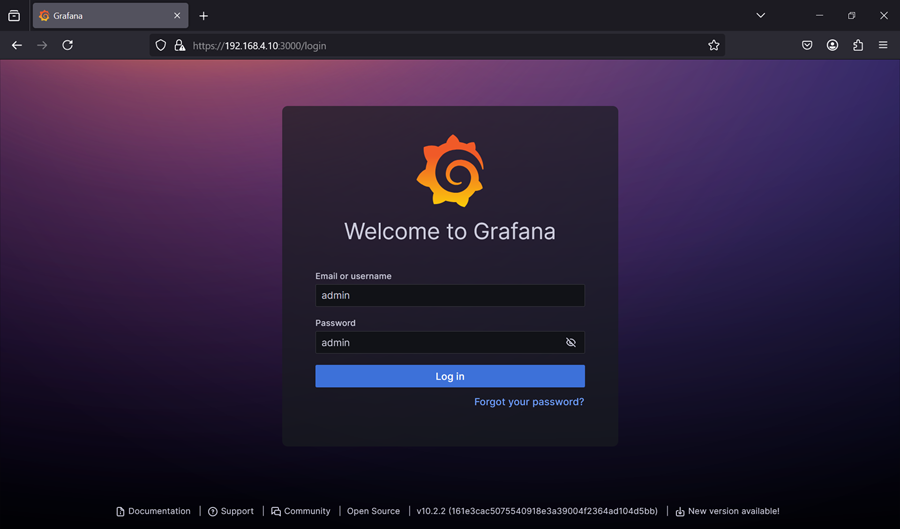Open the Pocket save icon
The height and width of the screenshot is (529, 900).
tap(807, 45)
